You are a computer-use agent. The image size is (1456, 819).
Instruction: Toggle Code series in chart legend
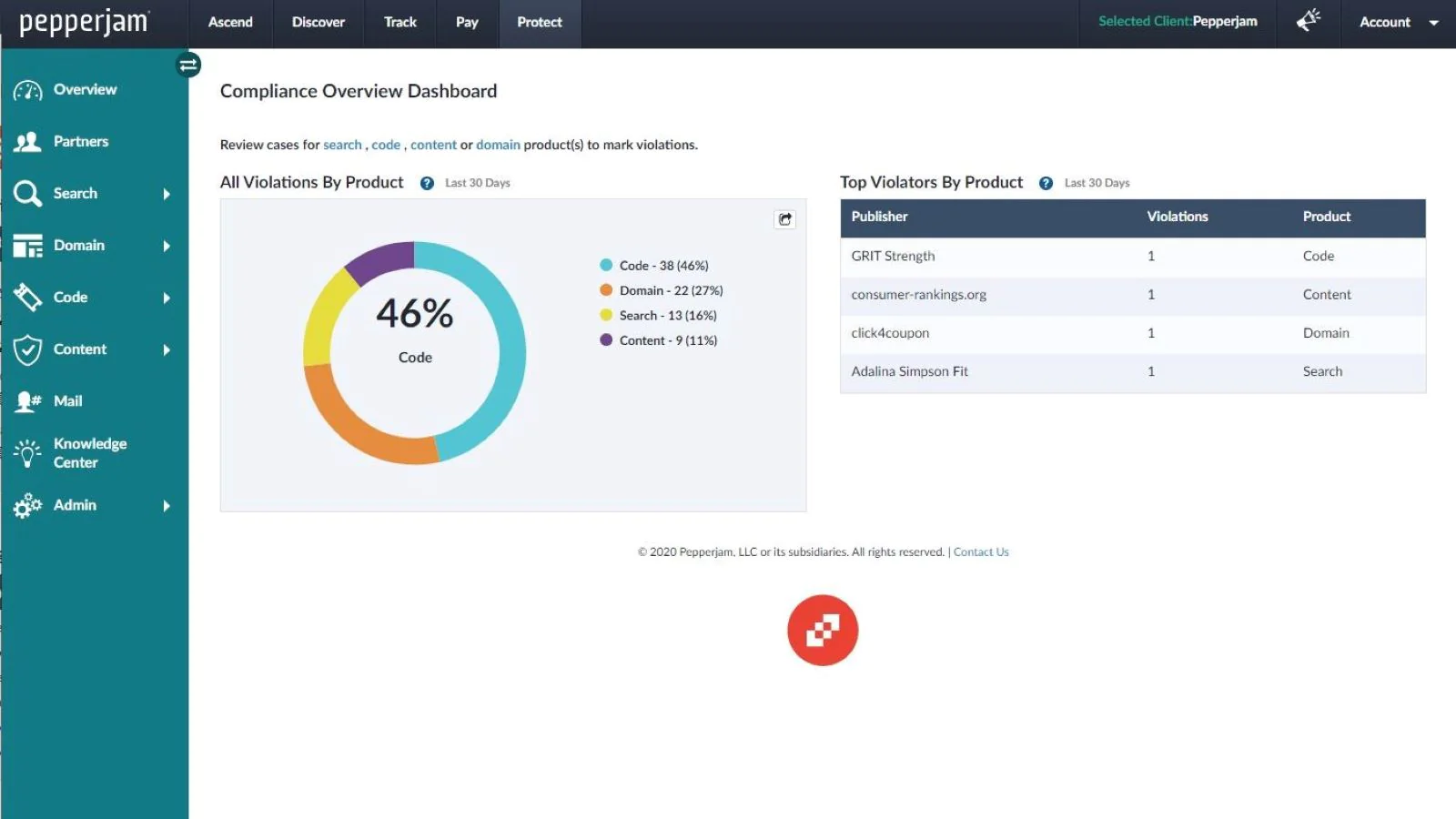(x=662, y=266)
